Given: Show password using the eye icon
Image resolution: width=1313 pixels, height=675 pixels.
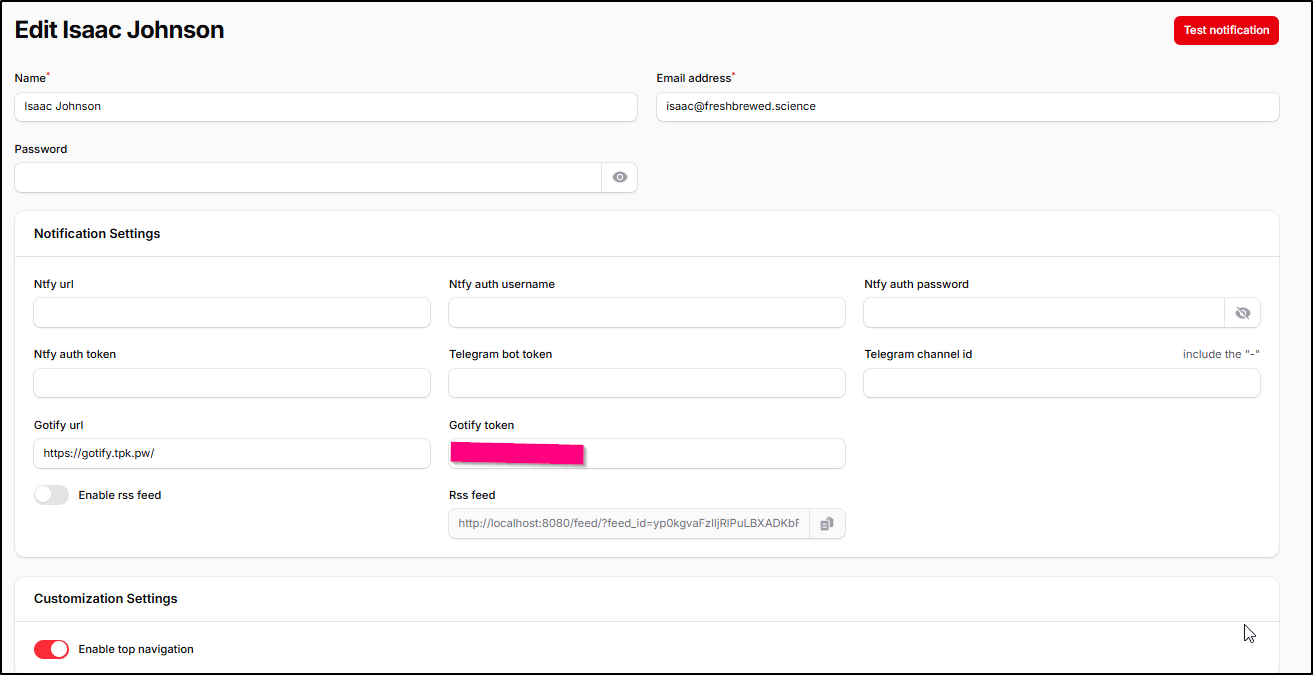Looking at the screenshot, I should pos(620,178).
